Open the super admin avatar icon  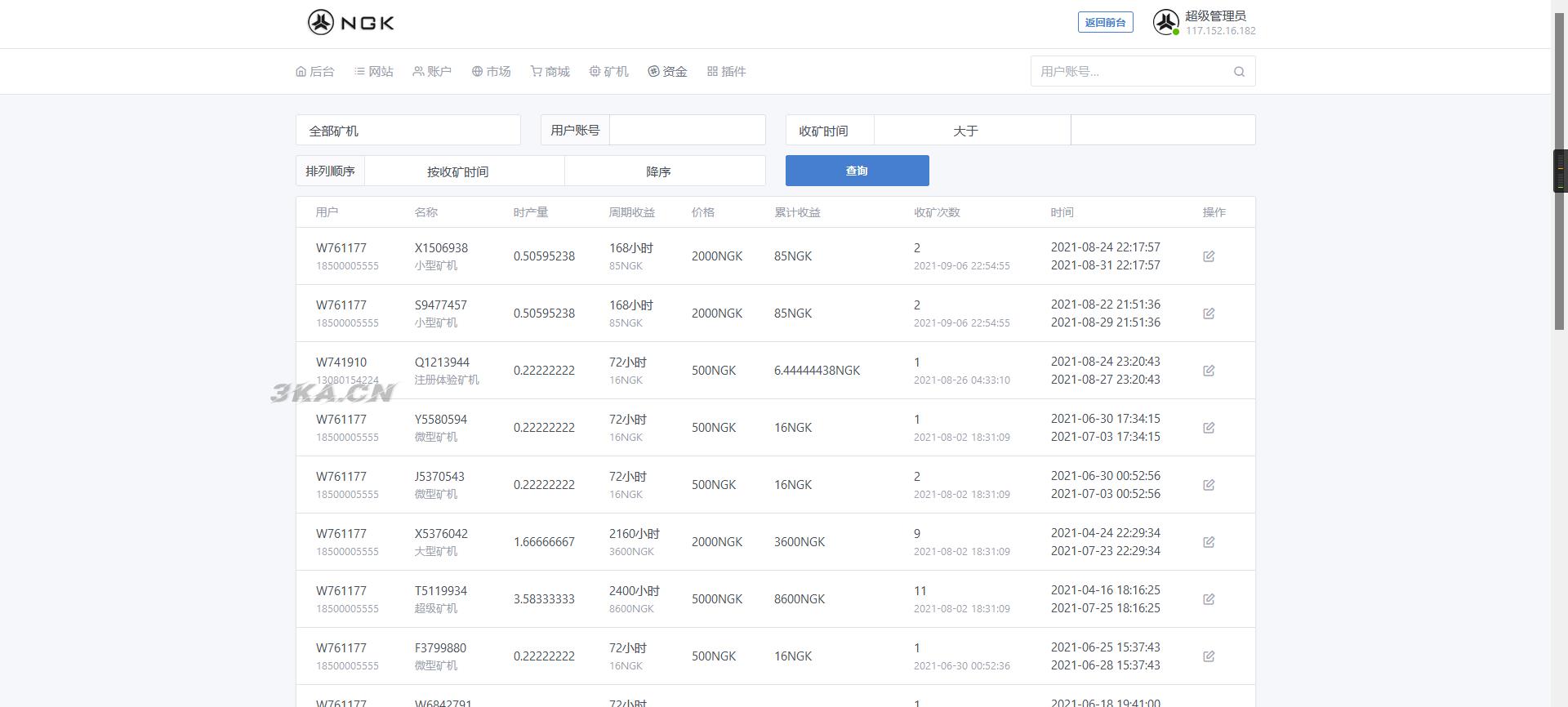click(1165, 23)
